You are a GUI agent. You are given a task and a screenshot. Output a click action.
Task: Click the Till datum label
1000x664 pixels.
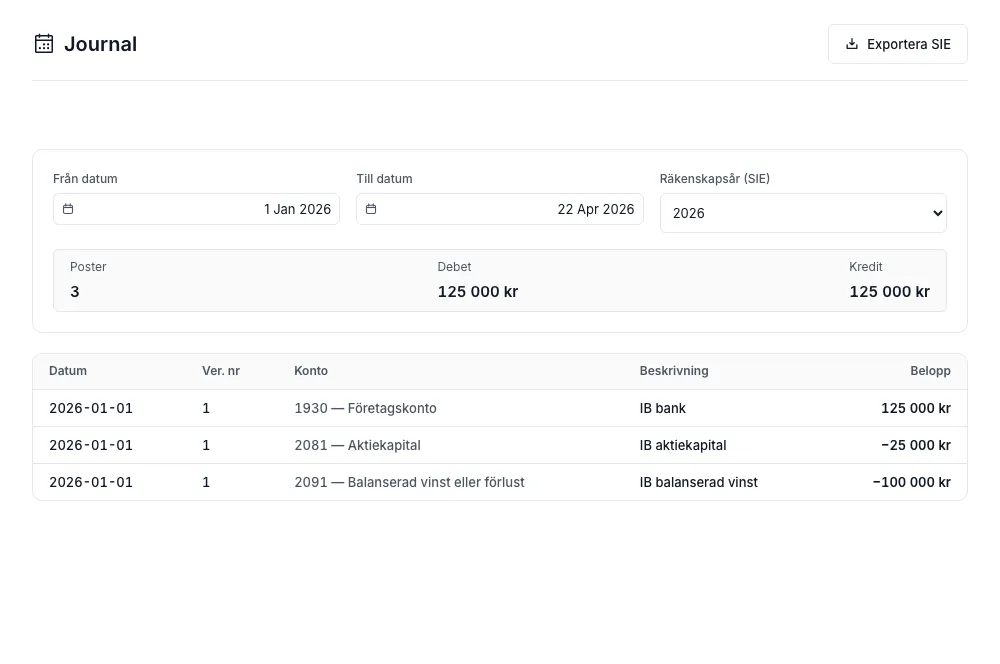coord(385,179)
